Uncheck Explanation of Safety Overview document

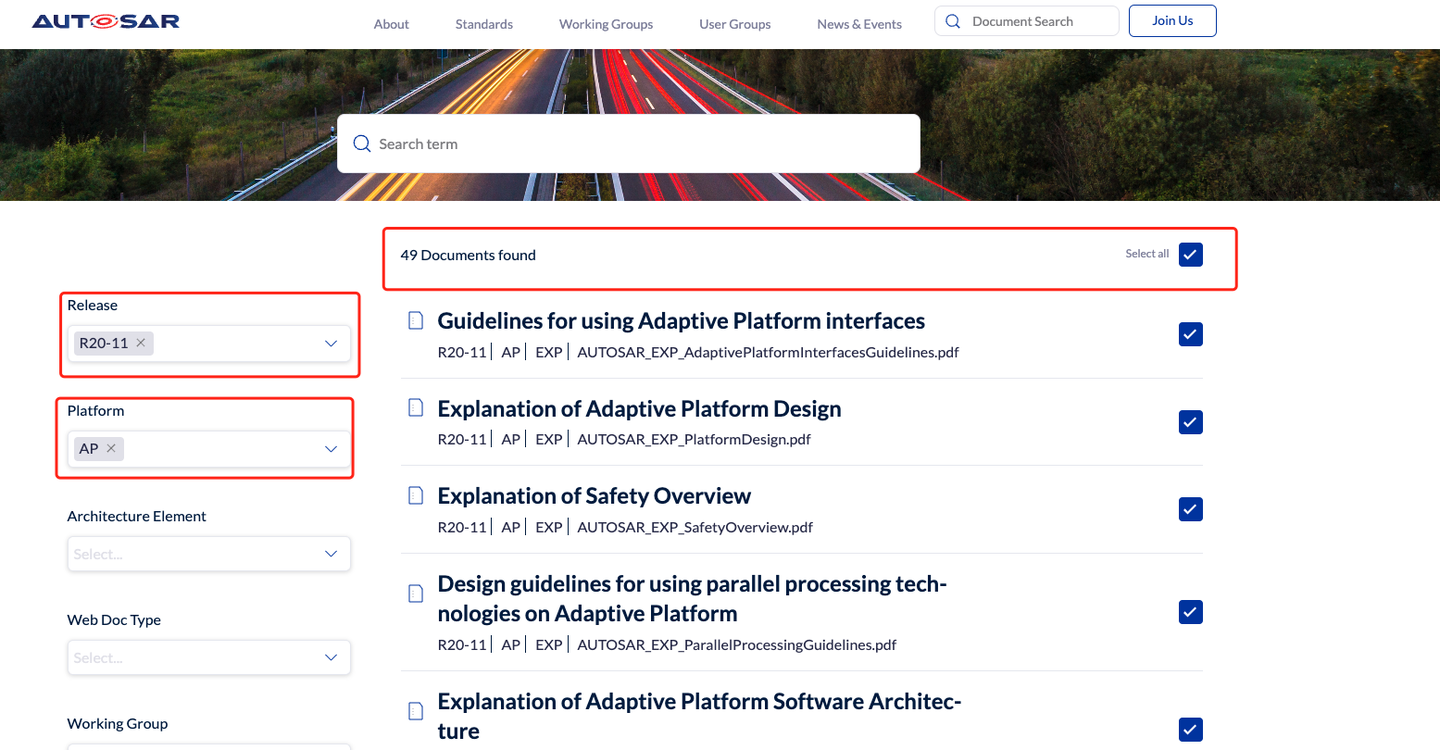pyautogui.click(x=1190, y=509)
